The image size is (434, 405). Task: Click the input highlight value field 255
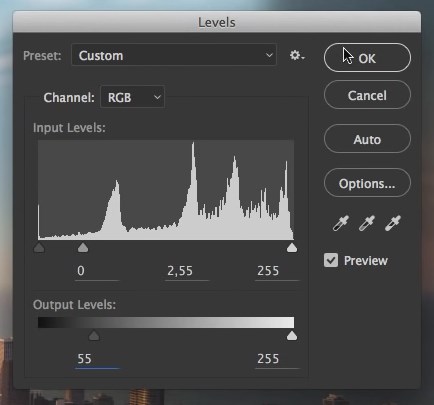tap(277, 271)
